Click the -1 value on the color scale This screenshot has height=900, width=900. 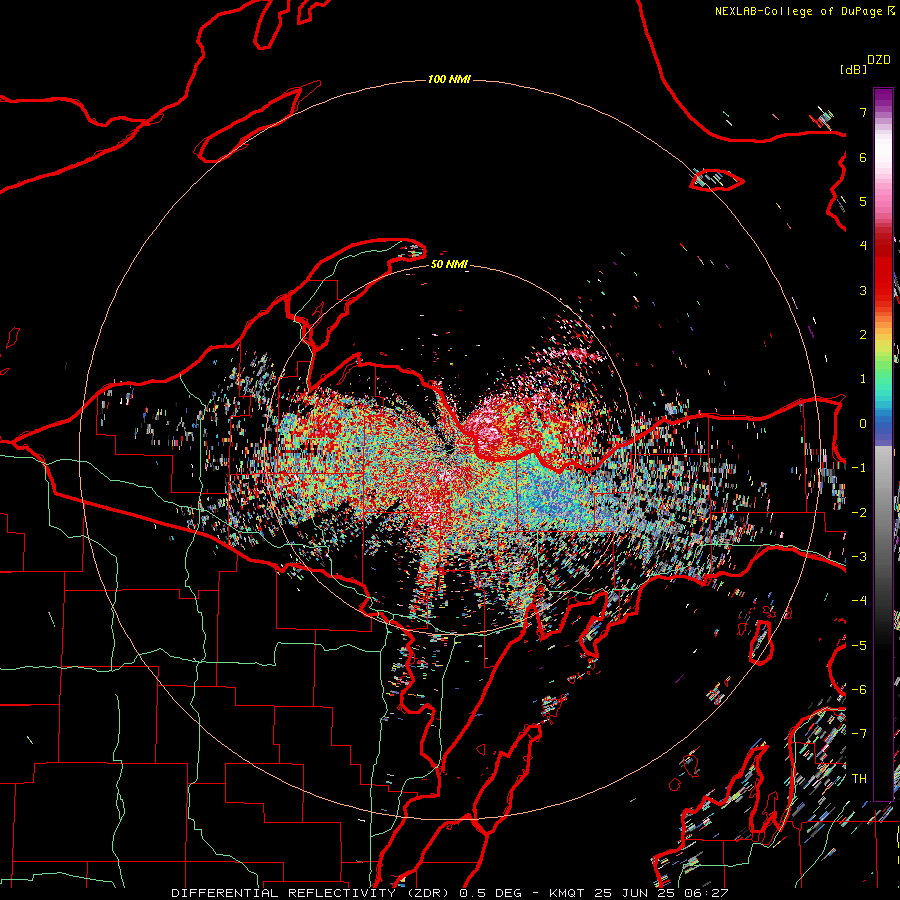pyautogui.click(x=859, y=468)
